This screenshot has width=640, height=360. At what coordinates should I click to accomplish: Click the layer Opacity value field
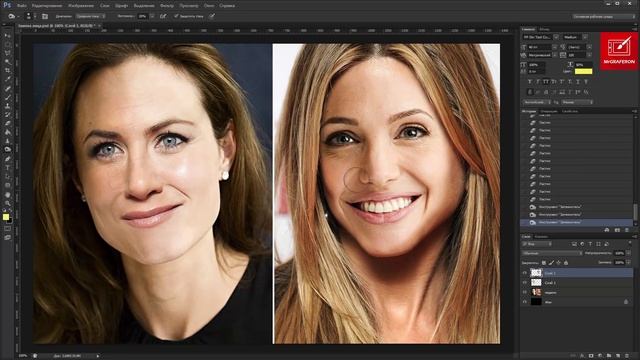pos(620,253)
